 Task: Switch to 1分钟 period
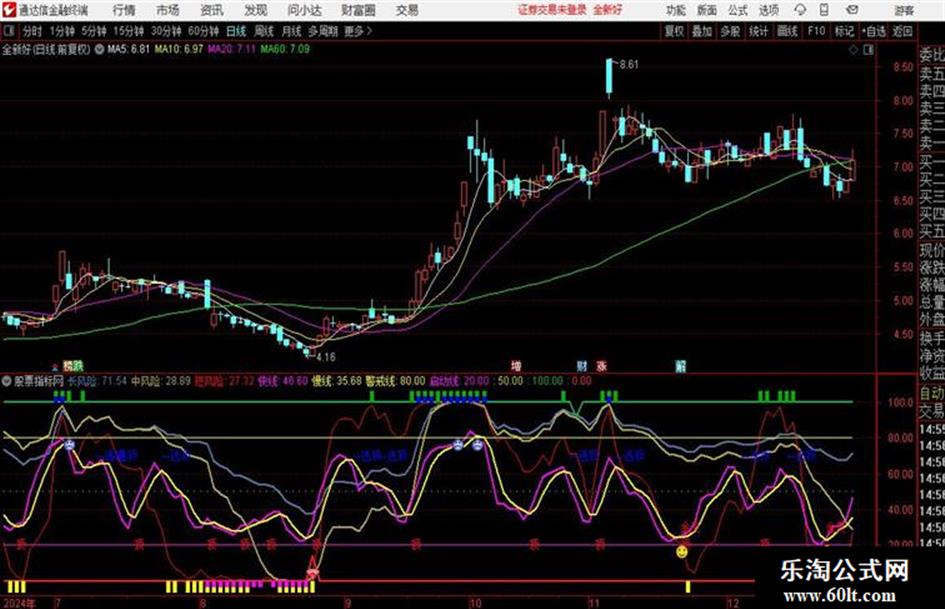61,31
